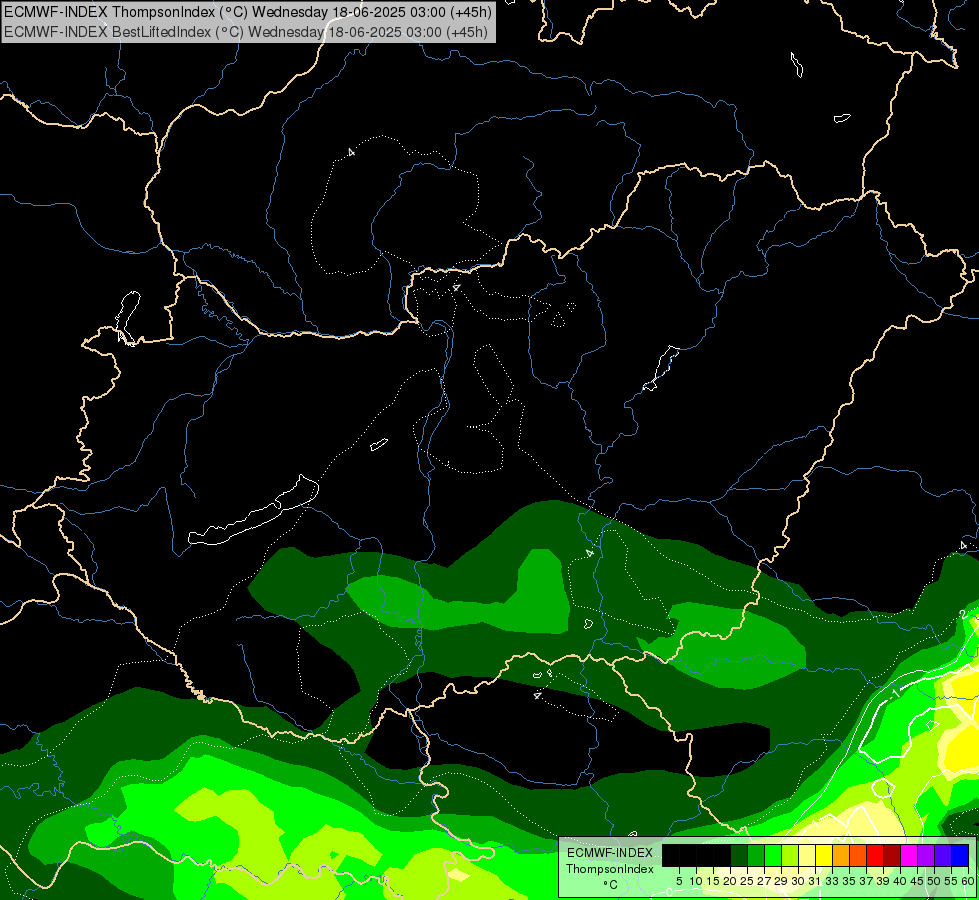This screenshot has height=900, width=979.
Task: Click the magenta 40-45 legend swatch
Action: pos(909,855)
